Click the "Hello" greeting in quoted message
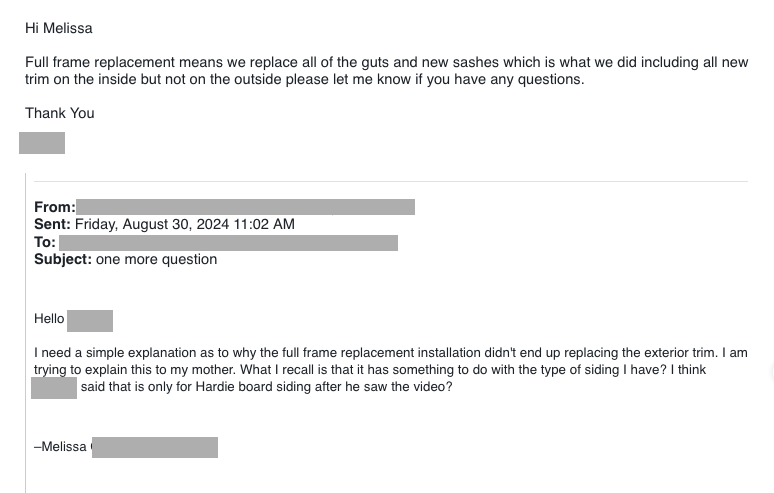The image size is (774, 493). (49, 319)
